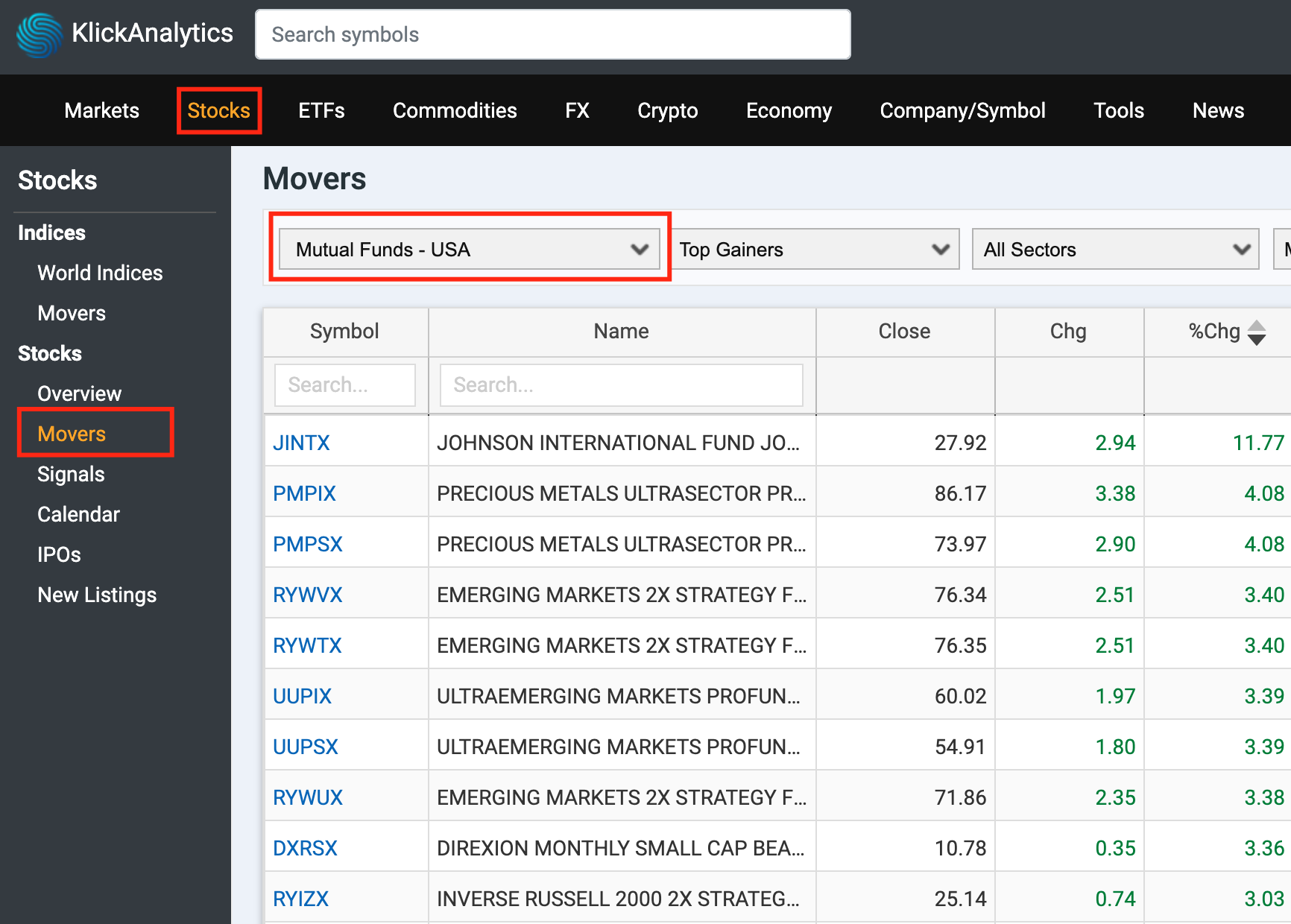Open the ETFs menu

coord(321,110)
